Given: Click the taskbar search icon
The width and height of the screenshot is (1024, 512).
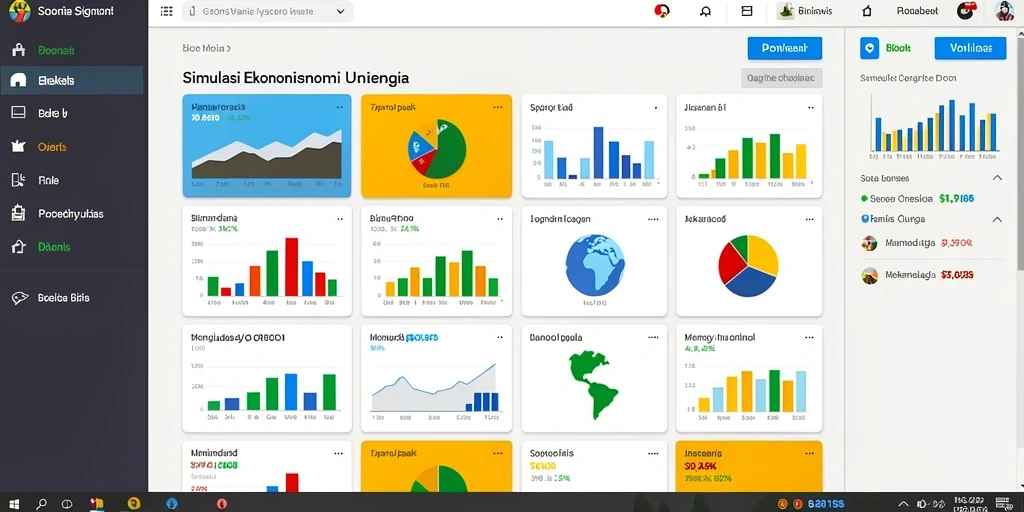Looking at the screenshot, I should click(x=41, y=504).
